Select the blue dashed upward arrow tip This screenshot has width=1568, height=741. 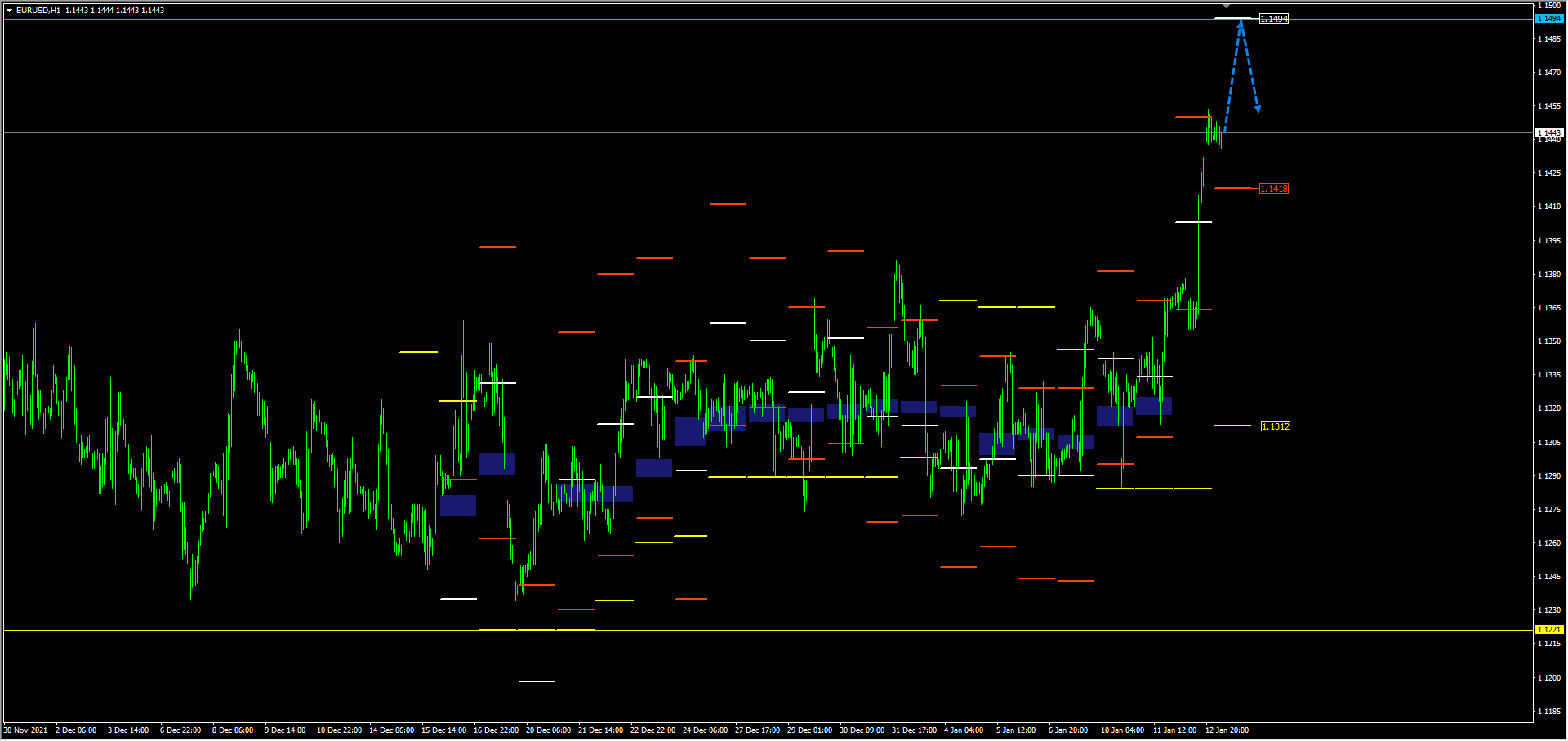coord(1241,22)
